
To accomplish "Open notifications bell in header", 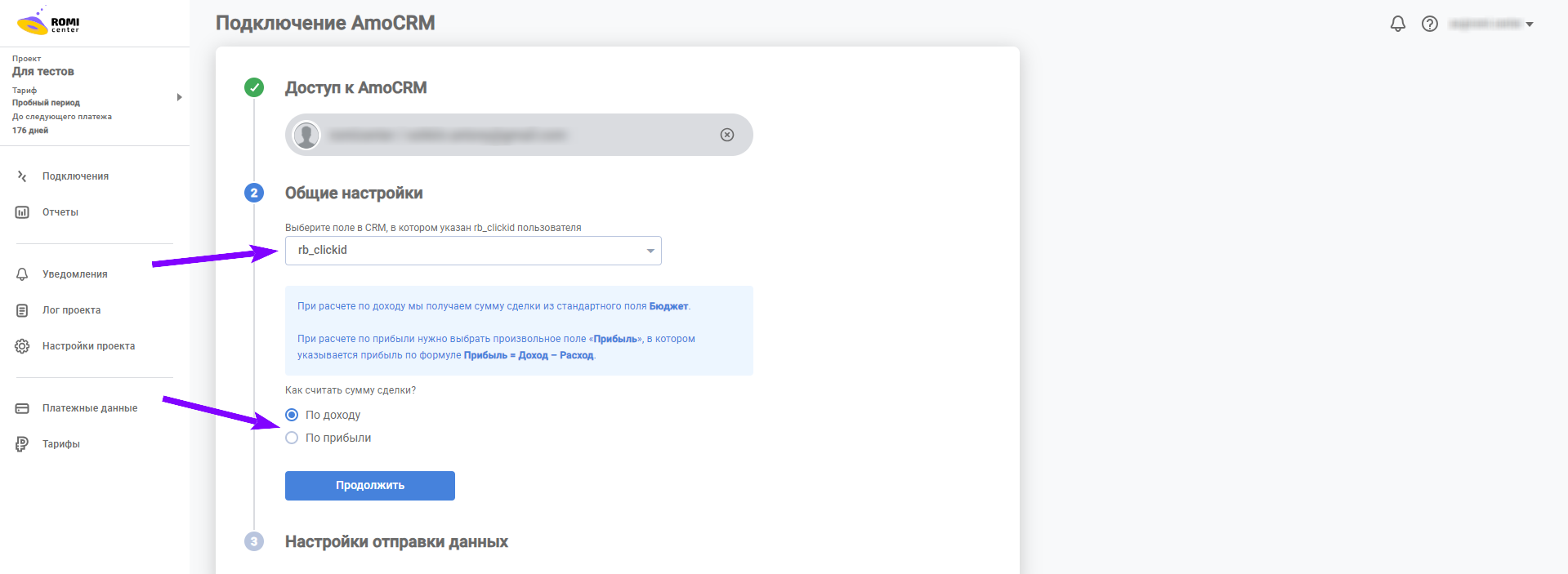I will (1398, 24).
